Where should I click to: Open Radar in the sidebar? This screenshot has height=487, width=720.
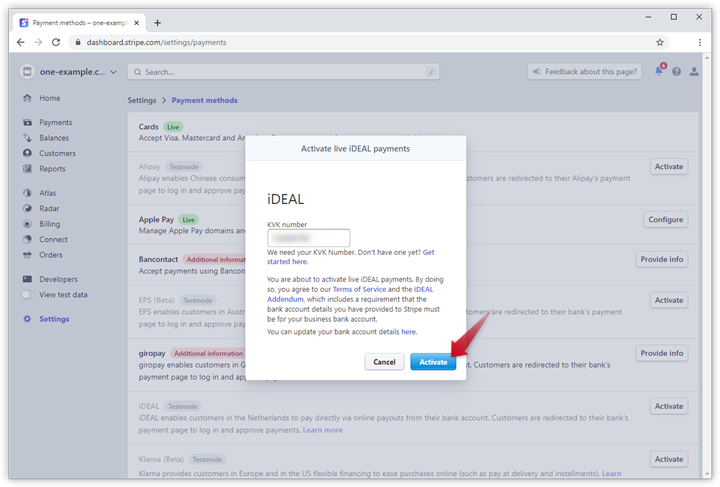pyautogui.click(x=49, y=208)
